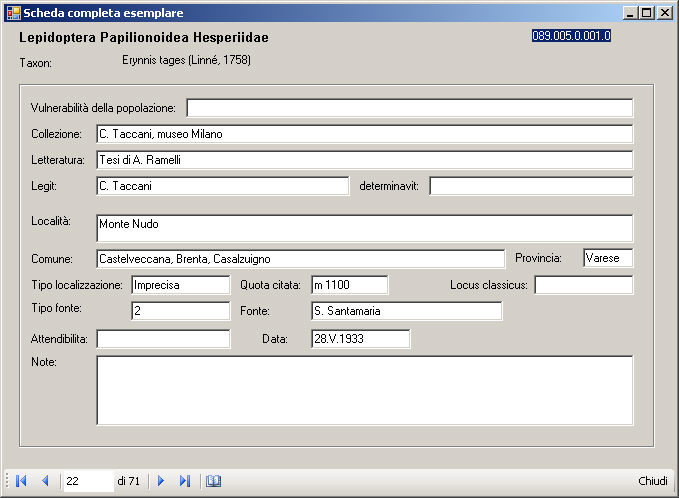
Task: Click the empty Locus classicus field
Action: (x=584, y=285)
